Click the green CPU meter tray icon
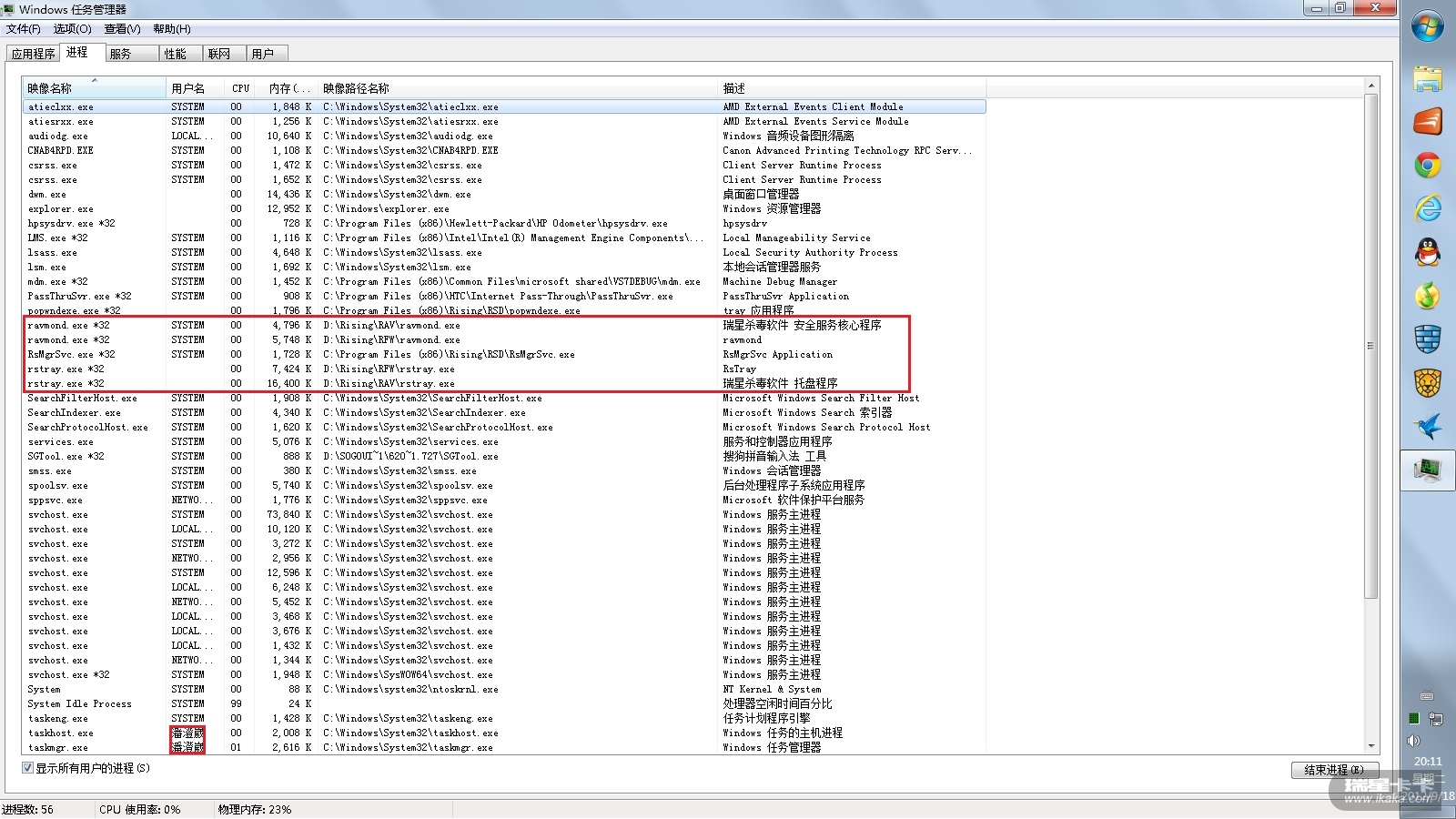The height and width of the screenshot is (819, 1456). click(1414, 719)
